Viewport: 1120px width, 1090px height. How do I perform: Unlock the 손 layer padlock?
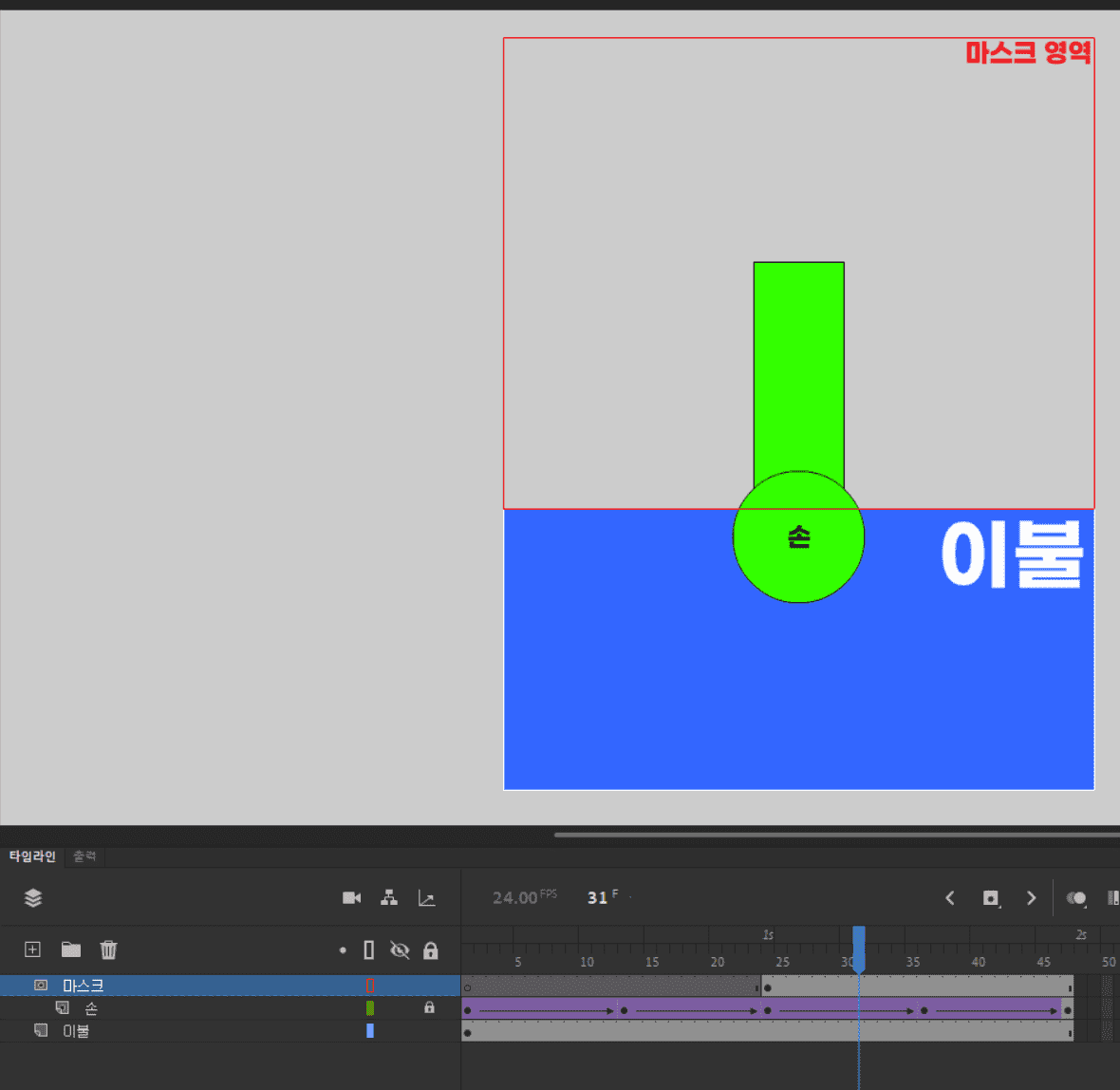pos(429,1007)
